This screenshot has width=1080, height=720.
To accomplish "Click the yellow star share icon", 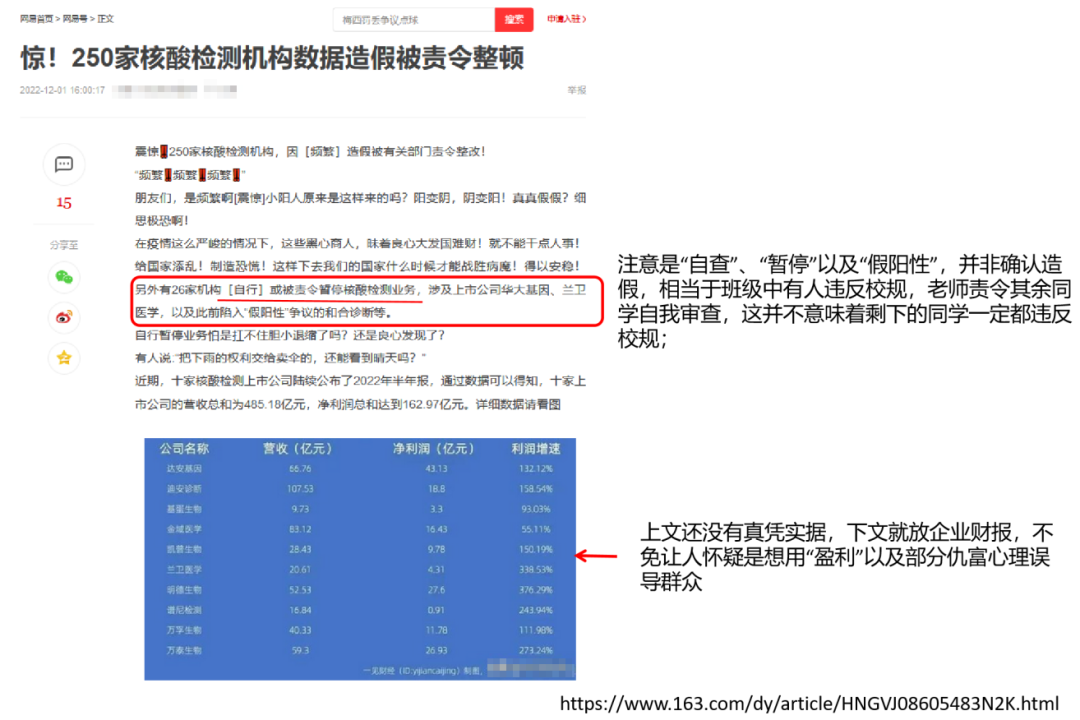I will point(63,358).
